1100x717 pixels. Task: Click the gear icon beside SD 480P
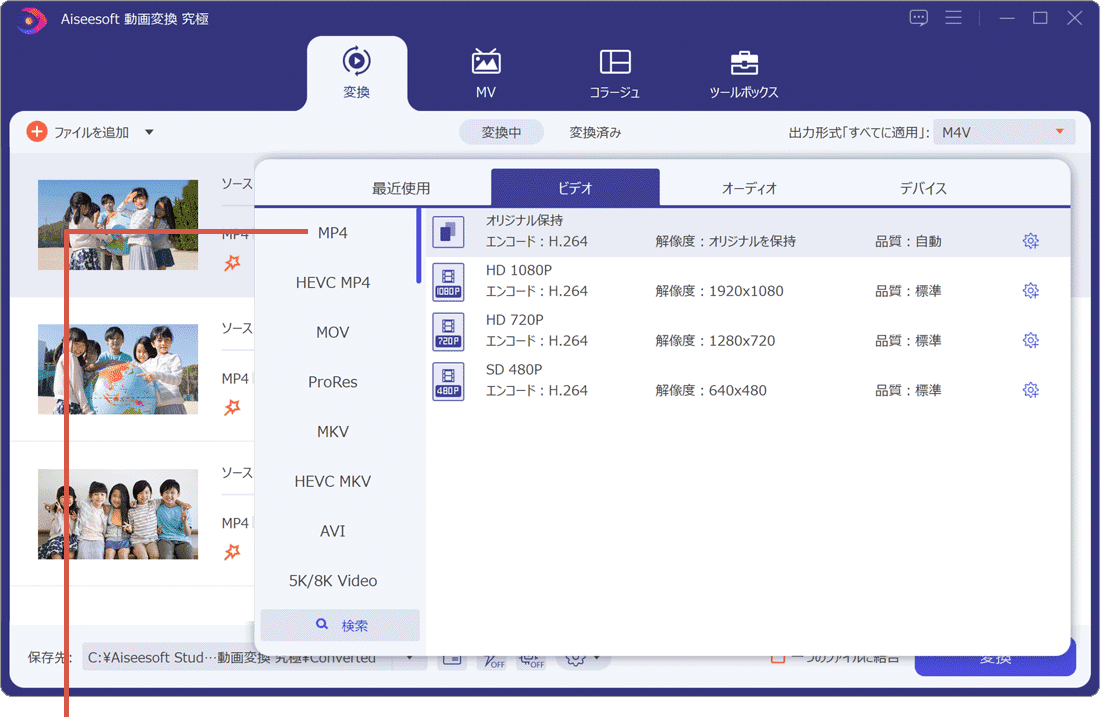pos(1031,390)
